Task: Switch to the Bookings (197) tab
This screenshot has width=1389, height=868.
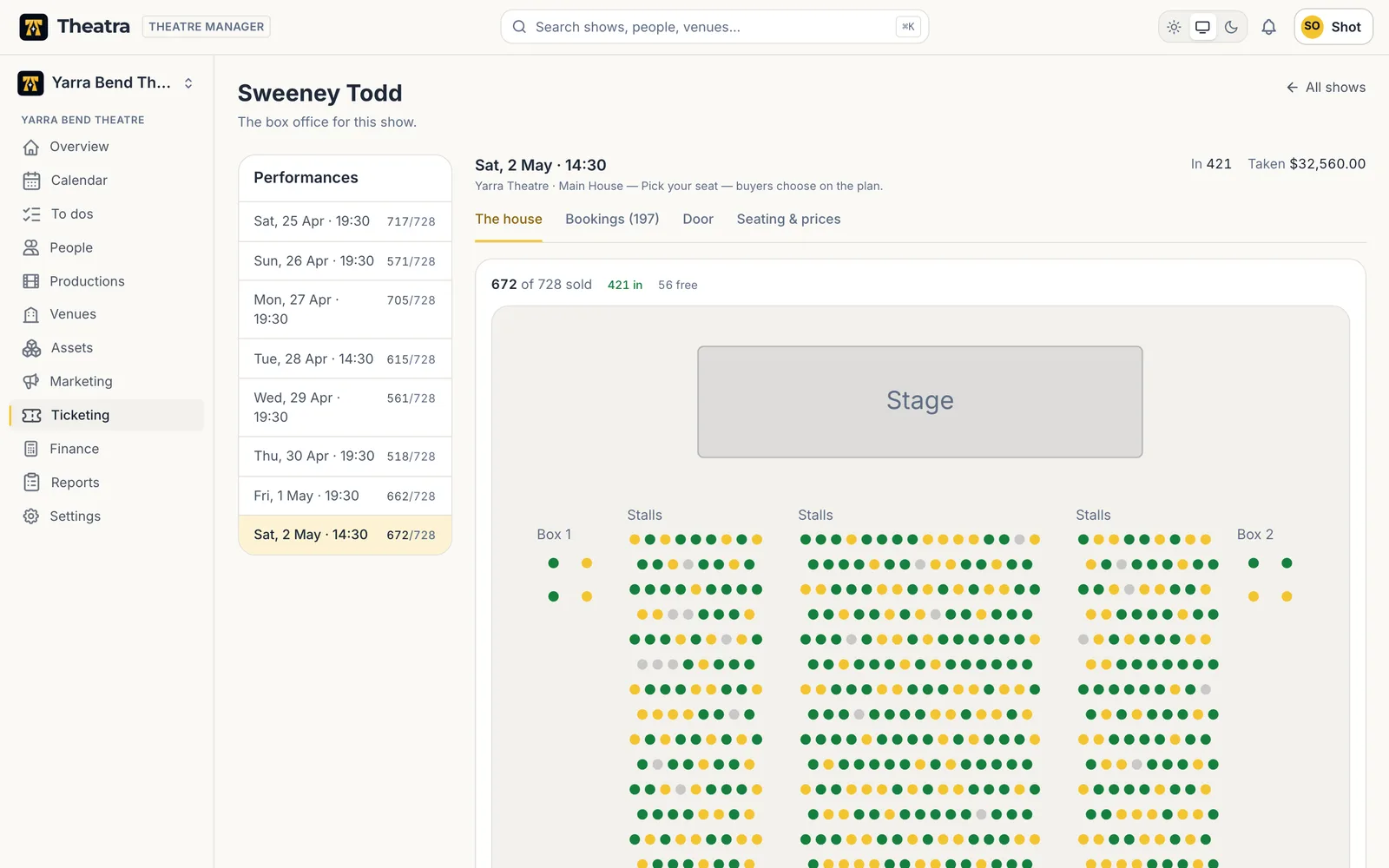Action: [612, 220]
